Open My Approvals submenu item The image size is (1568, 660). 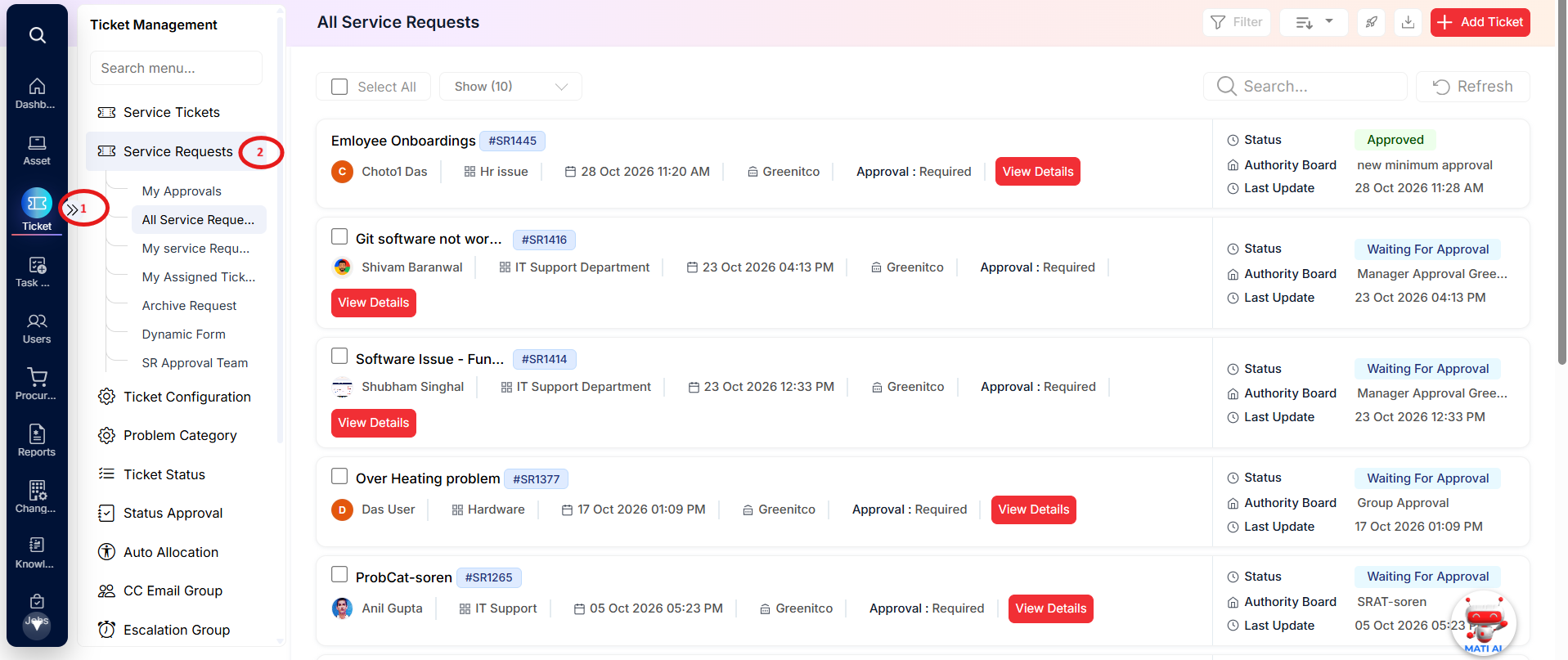[182, 191]
